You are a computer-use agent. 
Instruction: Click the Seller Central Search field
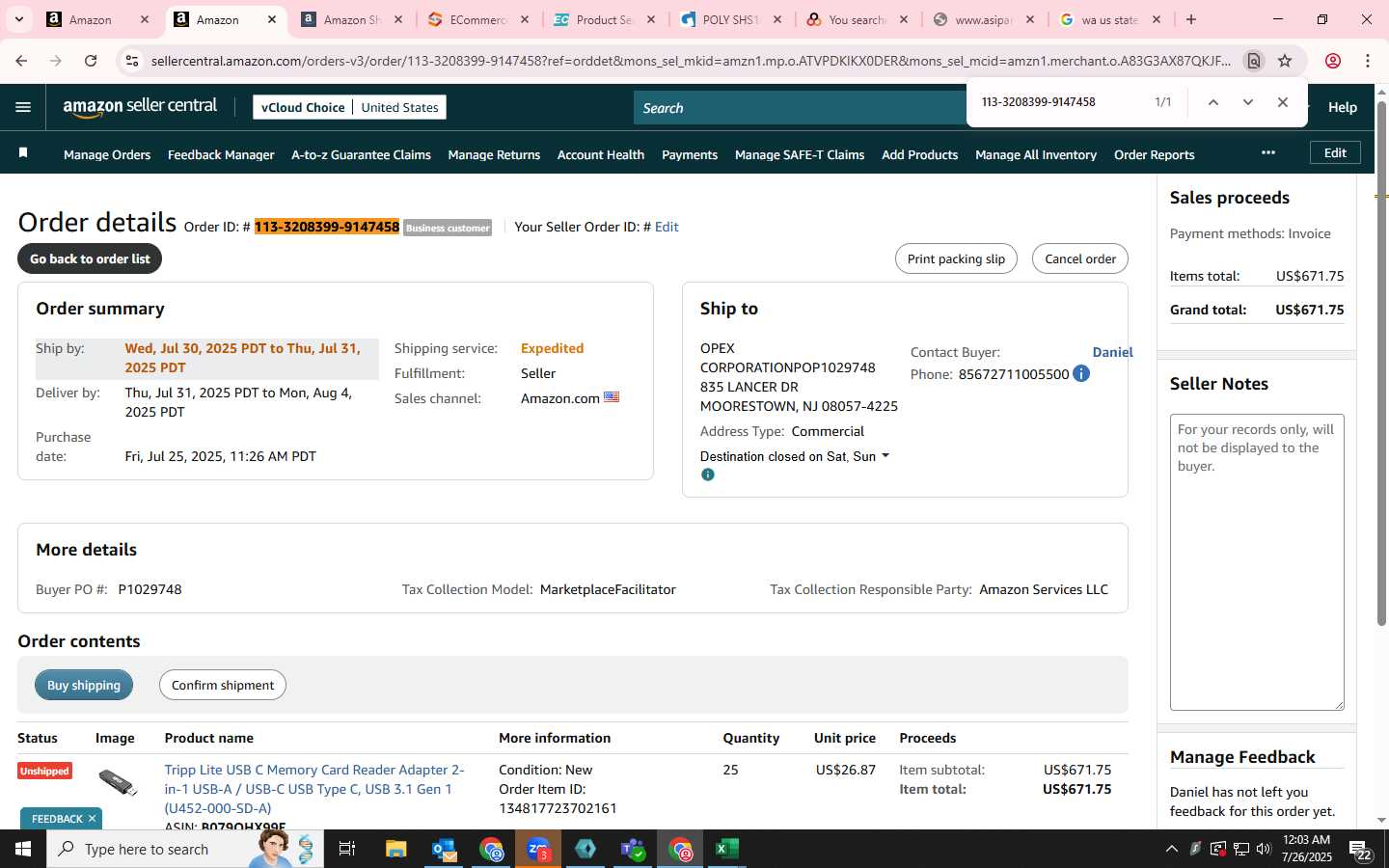[801, 108]
